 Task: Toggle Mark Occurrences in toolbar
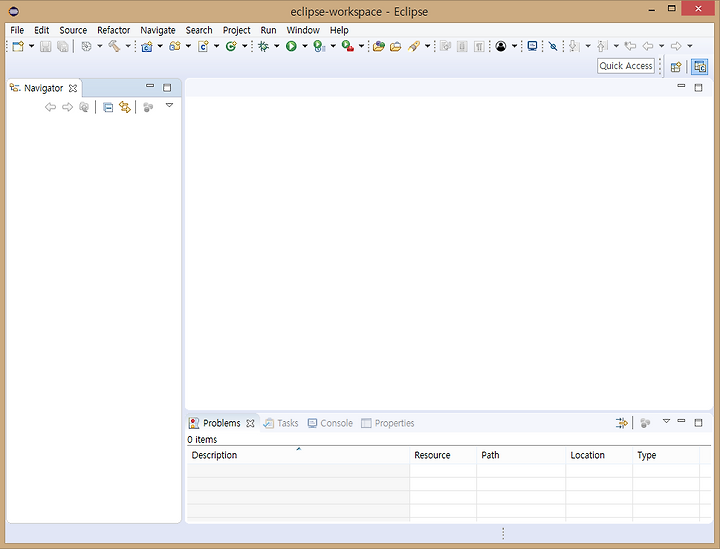(x=445, y=46)
